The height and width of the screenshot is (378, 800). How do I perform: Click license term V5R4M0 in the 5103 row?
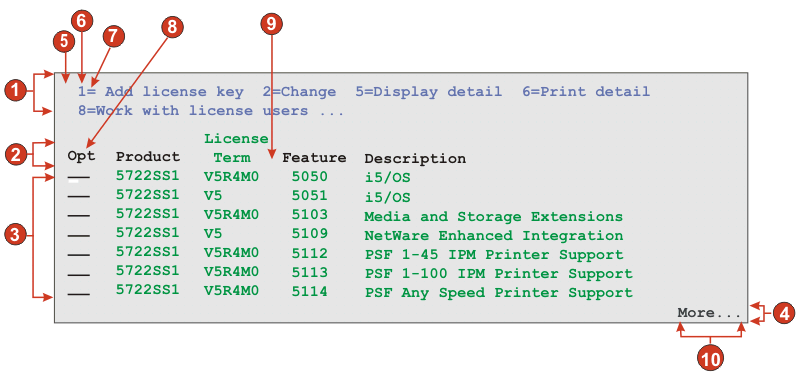[232, 215]
